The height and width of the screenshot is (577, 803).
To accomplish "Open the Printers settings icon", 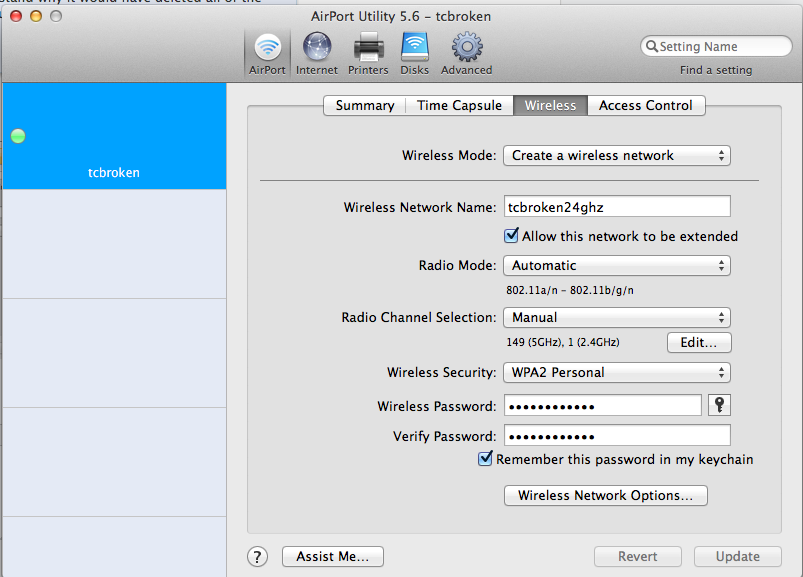I will [368, 54].
